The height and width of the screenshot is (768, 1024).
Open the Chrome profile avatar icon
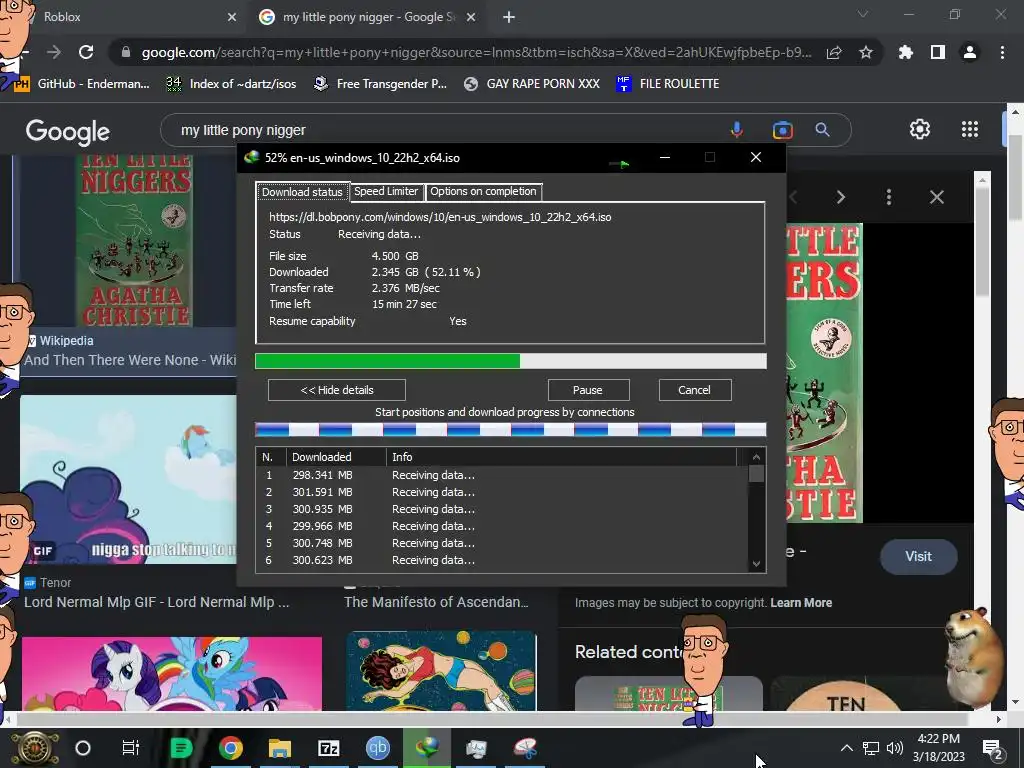[970, 52]
